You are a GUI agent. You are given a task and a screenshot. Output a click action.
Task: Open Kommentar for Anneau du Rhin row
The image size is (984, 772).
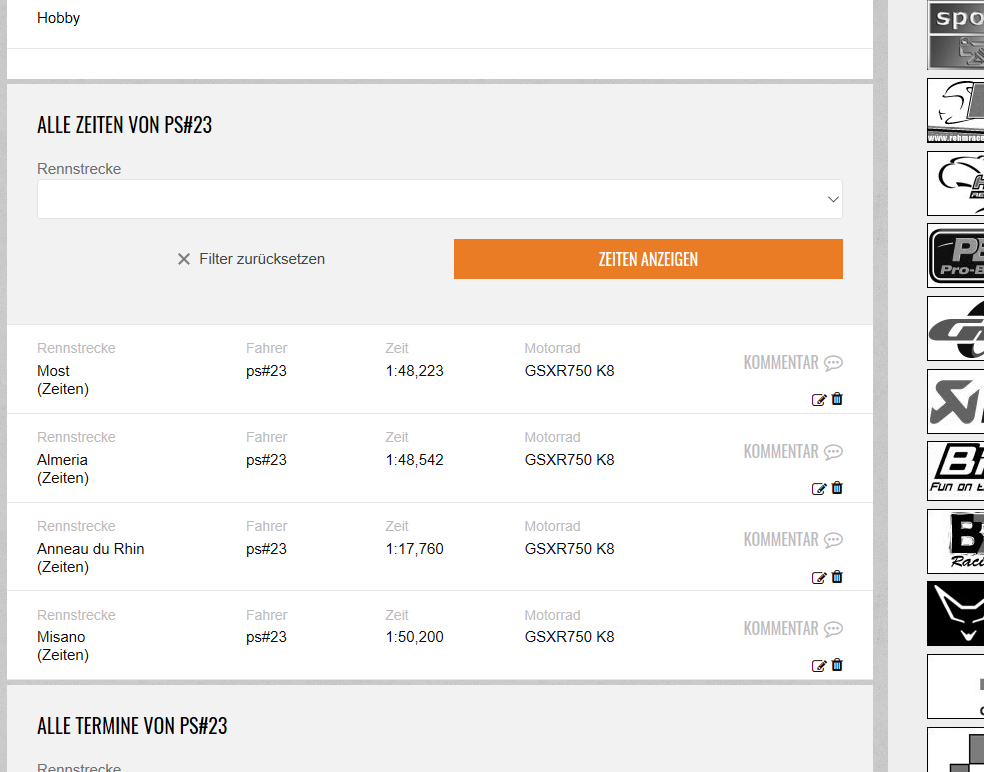coord(792,540)
